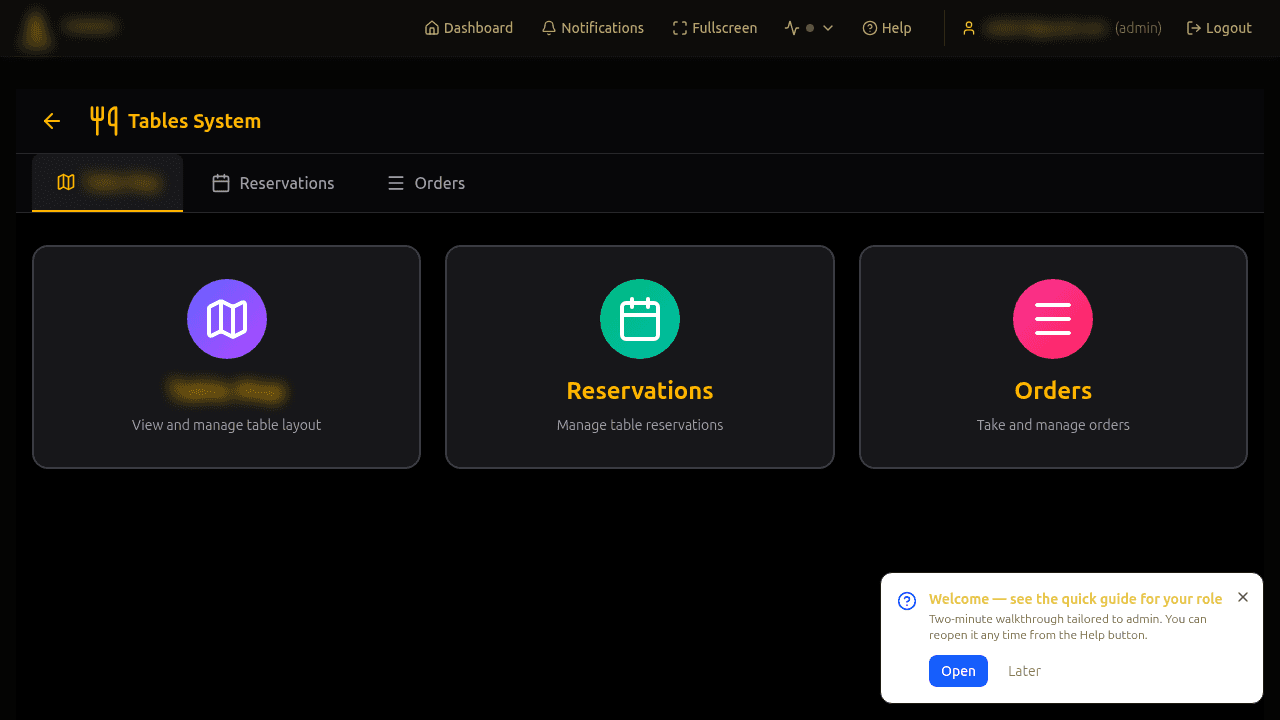Click the house icon beside Dashboard

[x=432, y=28]
